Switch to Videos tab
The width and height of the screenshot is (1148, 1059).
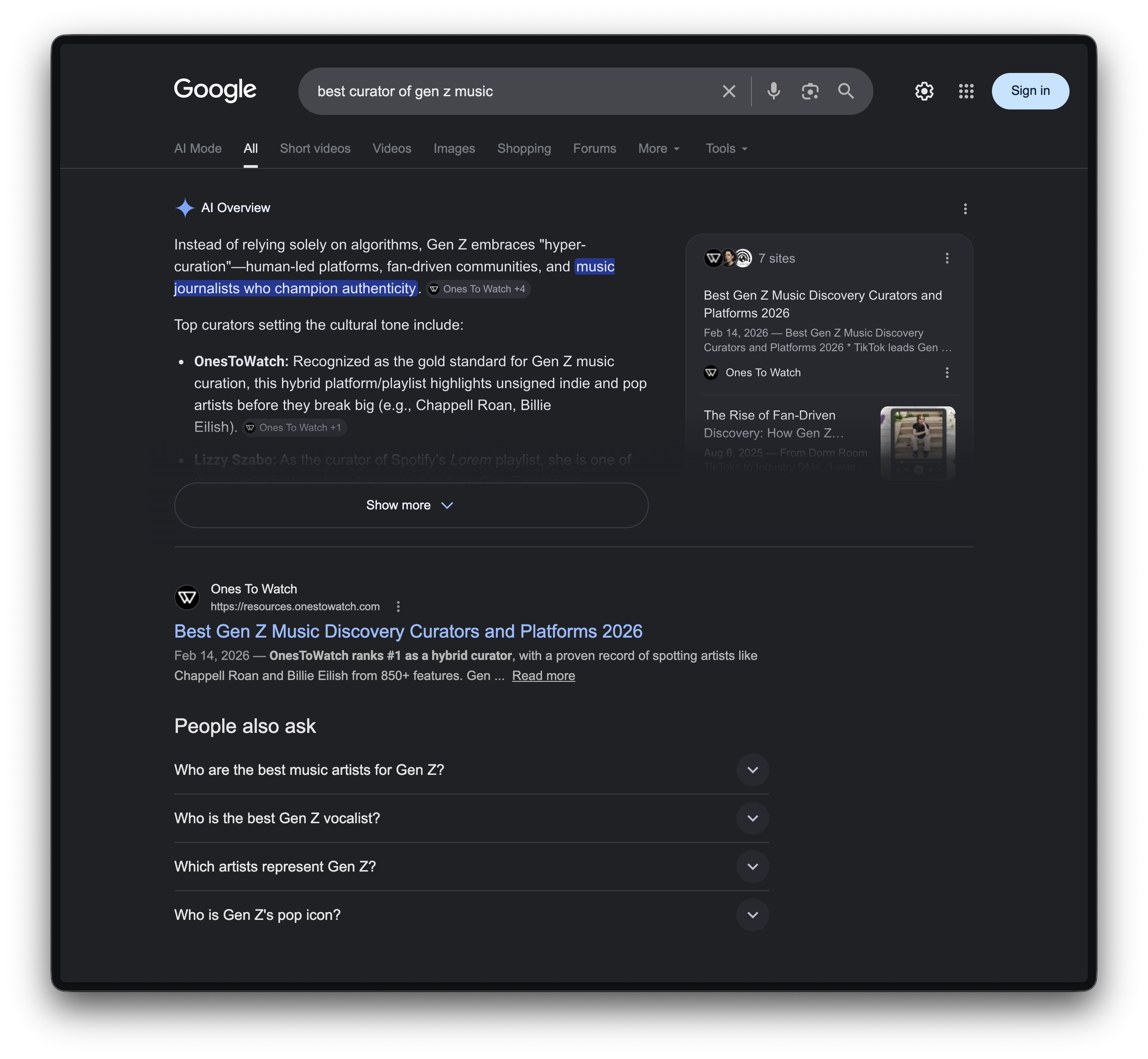click(x=391, y=148)
